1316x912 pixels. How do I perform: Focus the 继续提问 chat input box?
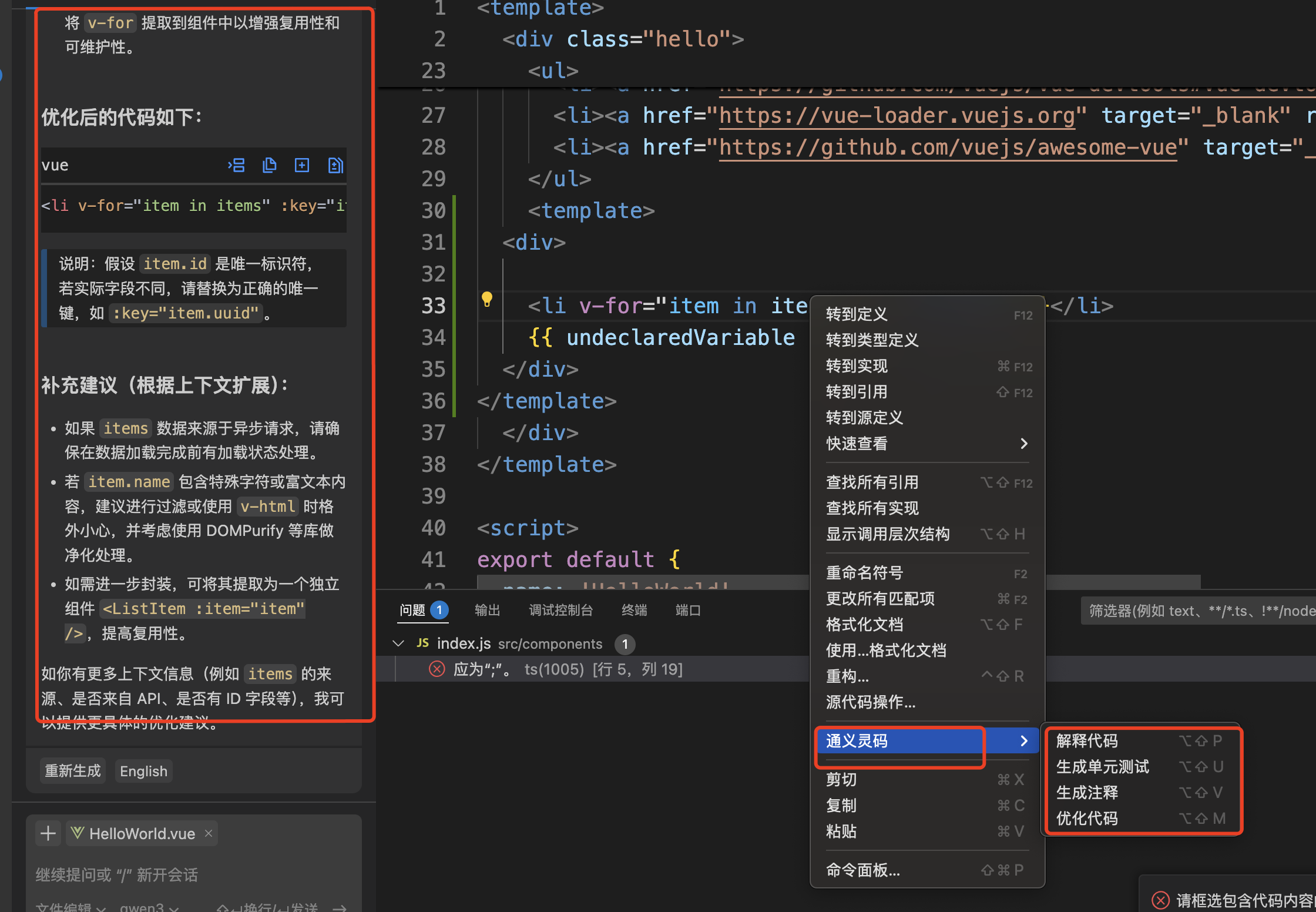point(194,875)
